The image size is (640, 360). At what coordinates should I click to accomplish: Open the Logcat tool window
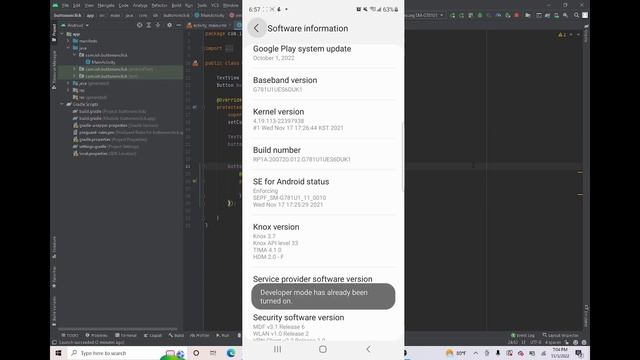[x=153, y=335]
